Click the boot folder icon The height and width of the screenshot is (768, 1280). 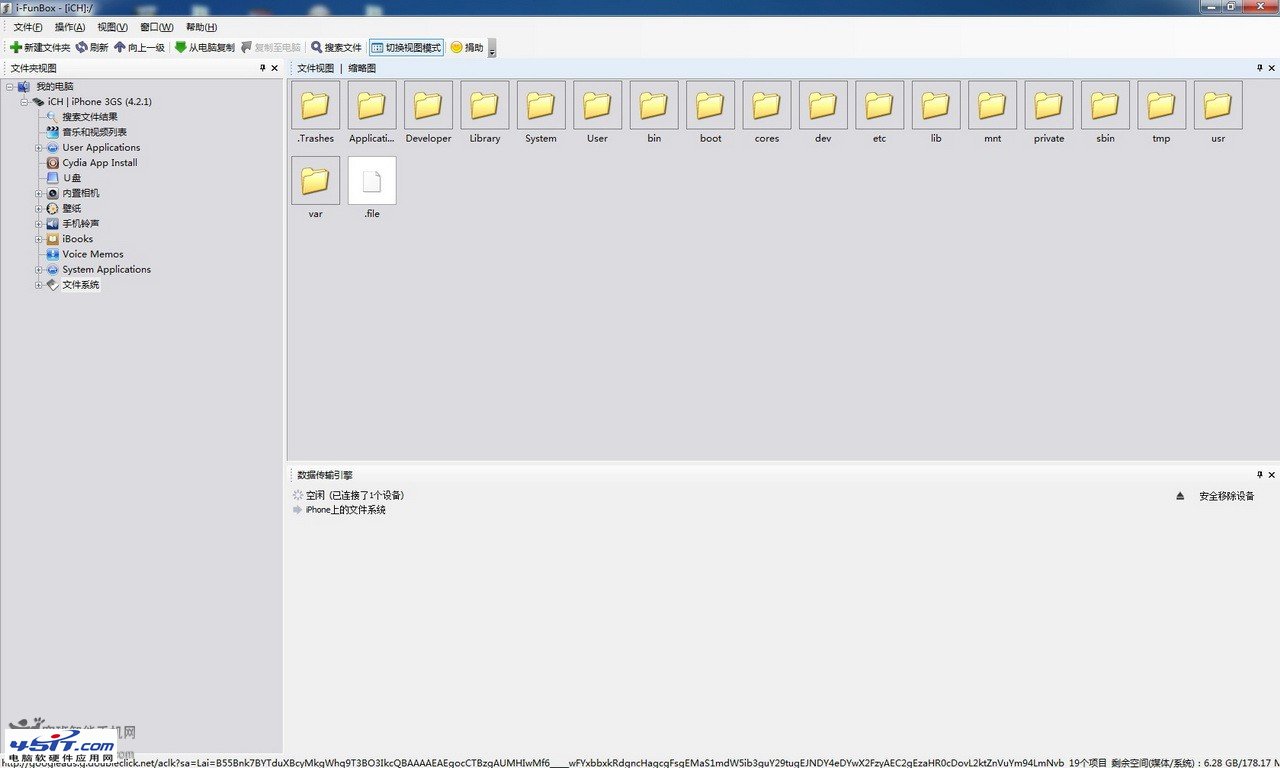click(710, 105)
